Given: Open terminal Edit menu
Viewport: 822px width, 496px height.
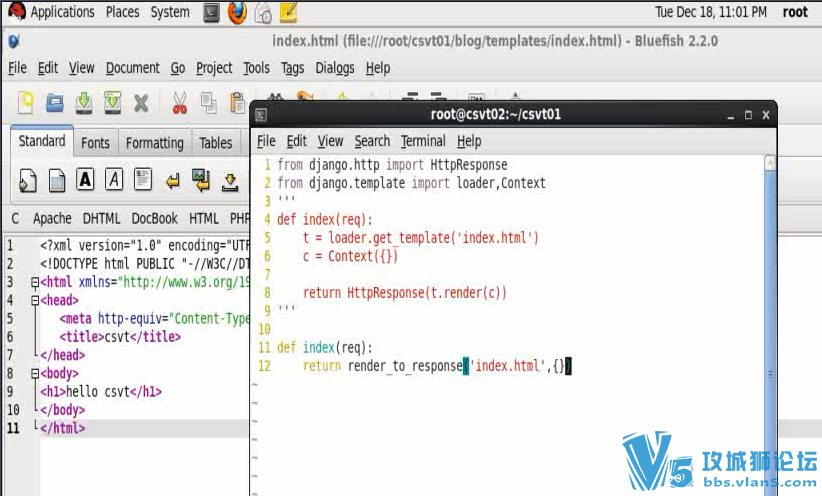Looking at the screenshot, I should 296,141.
